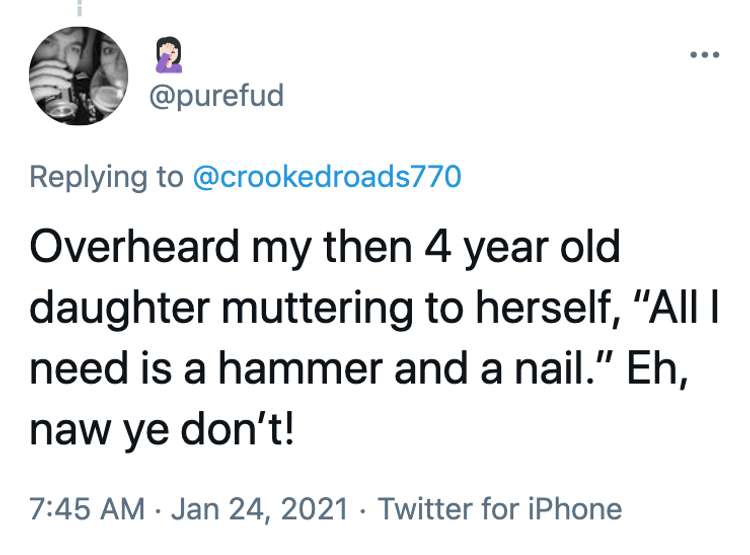This screenshot has height=555, width=750.
Task: Click the word "Eh," in the tweet
Action: tap(656, 369)
